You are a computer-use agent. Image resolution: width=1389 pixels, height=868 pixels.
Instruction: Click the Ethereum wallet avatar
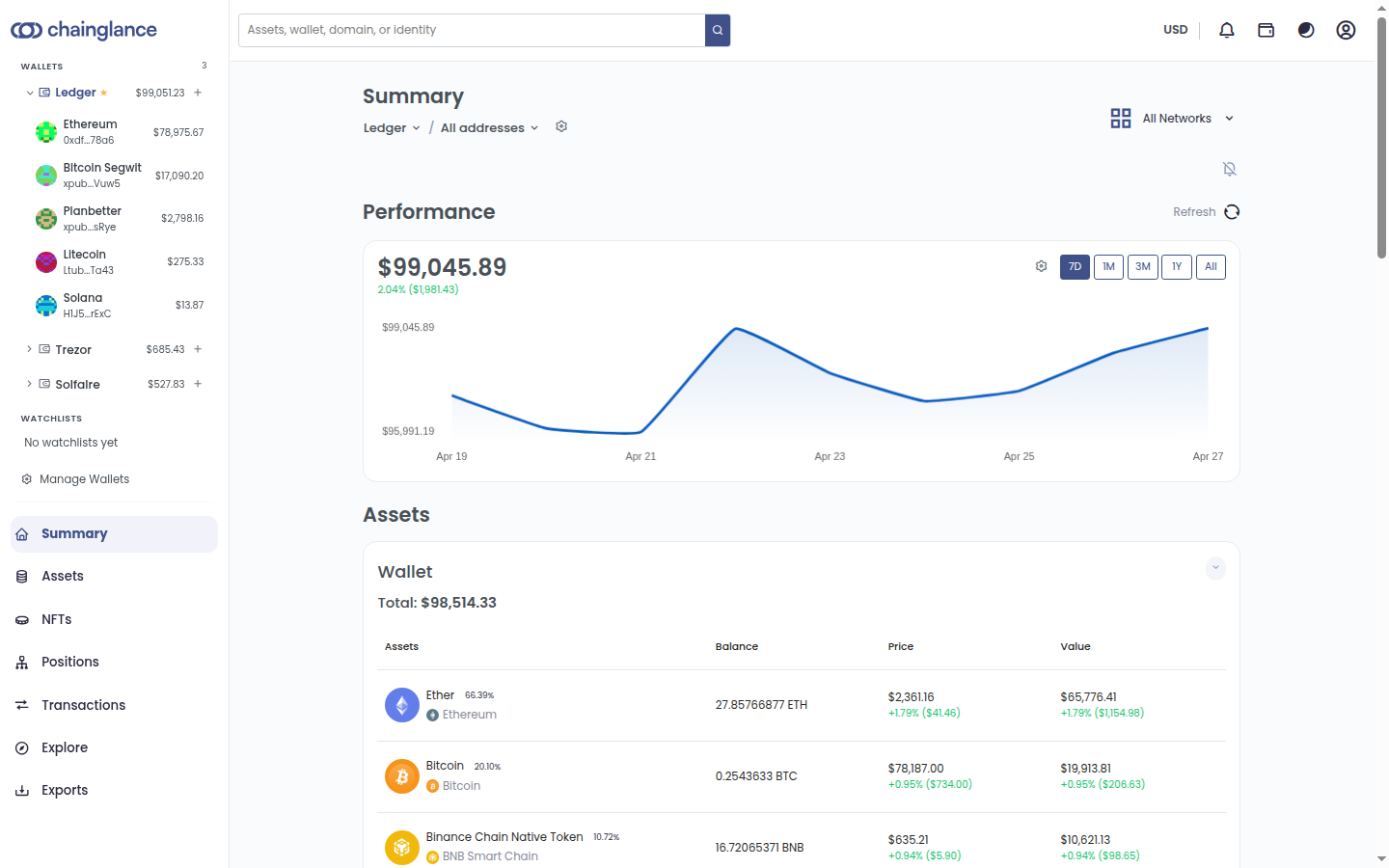[x=46, y=132]
